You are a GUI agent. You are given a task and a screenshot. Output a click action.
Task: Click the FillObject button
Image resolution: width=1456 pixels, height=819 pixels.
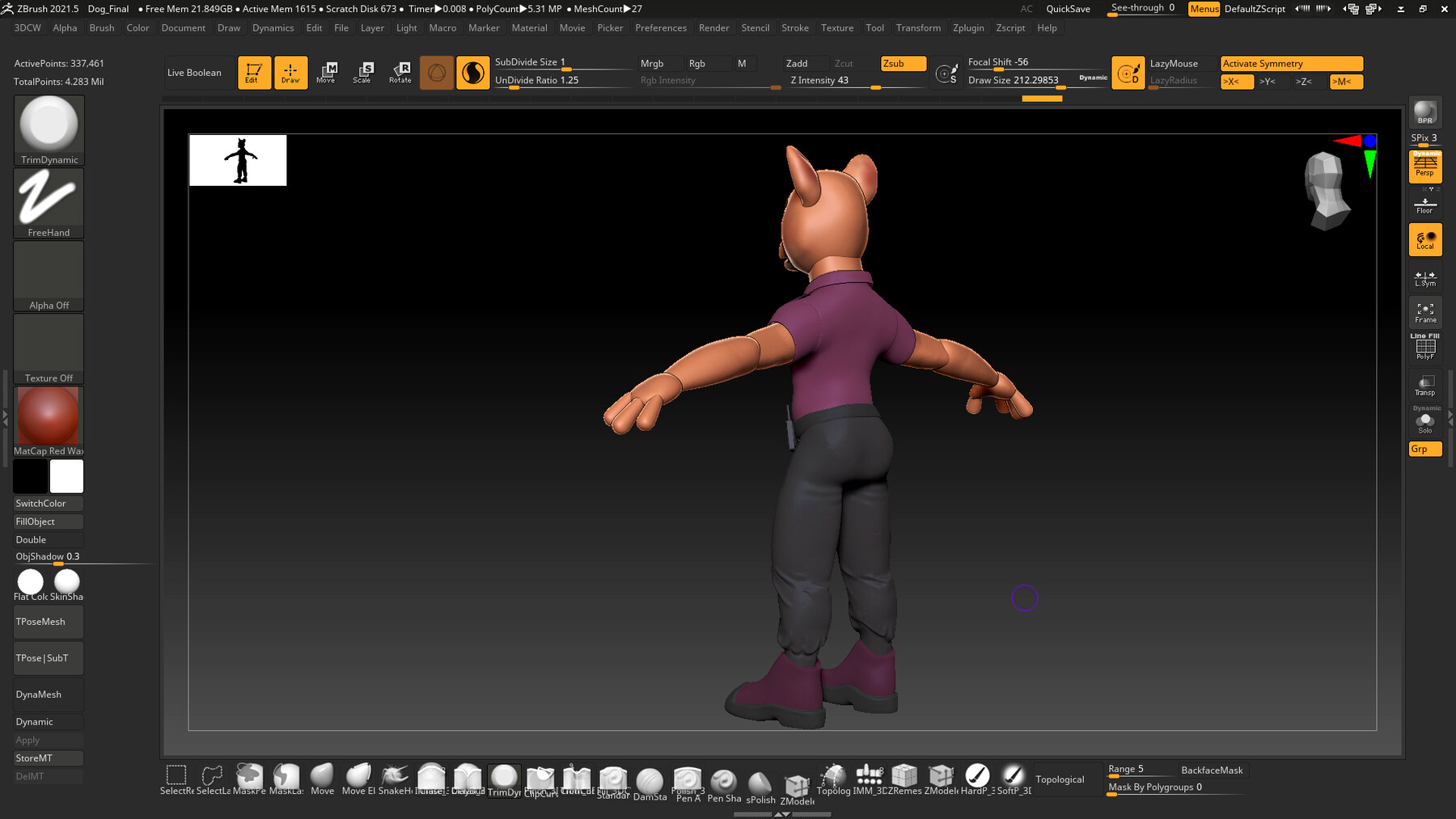pyautogui.click(x=49, y=521)
